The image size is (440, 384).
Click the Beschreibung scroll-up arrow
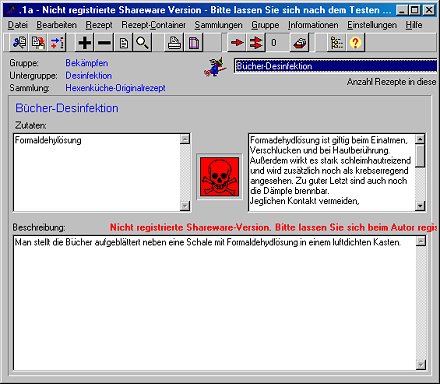tap(421, 241)
